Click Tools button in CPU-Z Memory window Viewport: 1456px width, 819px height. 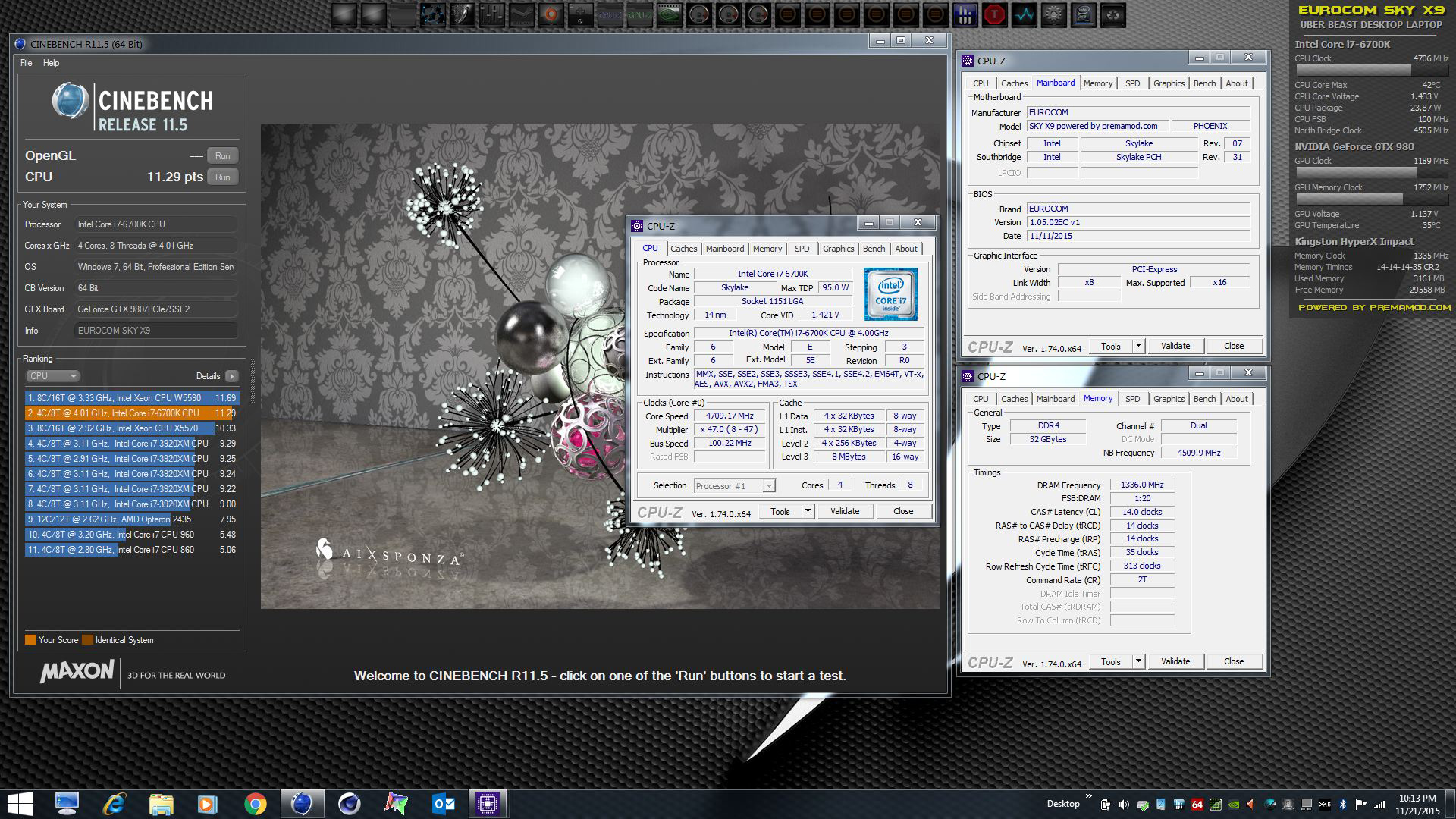(1111, 661)
